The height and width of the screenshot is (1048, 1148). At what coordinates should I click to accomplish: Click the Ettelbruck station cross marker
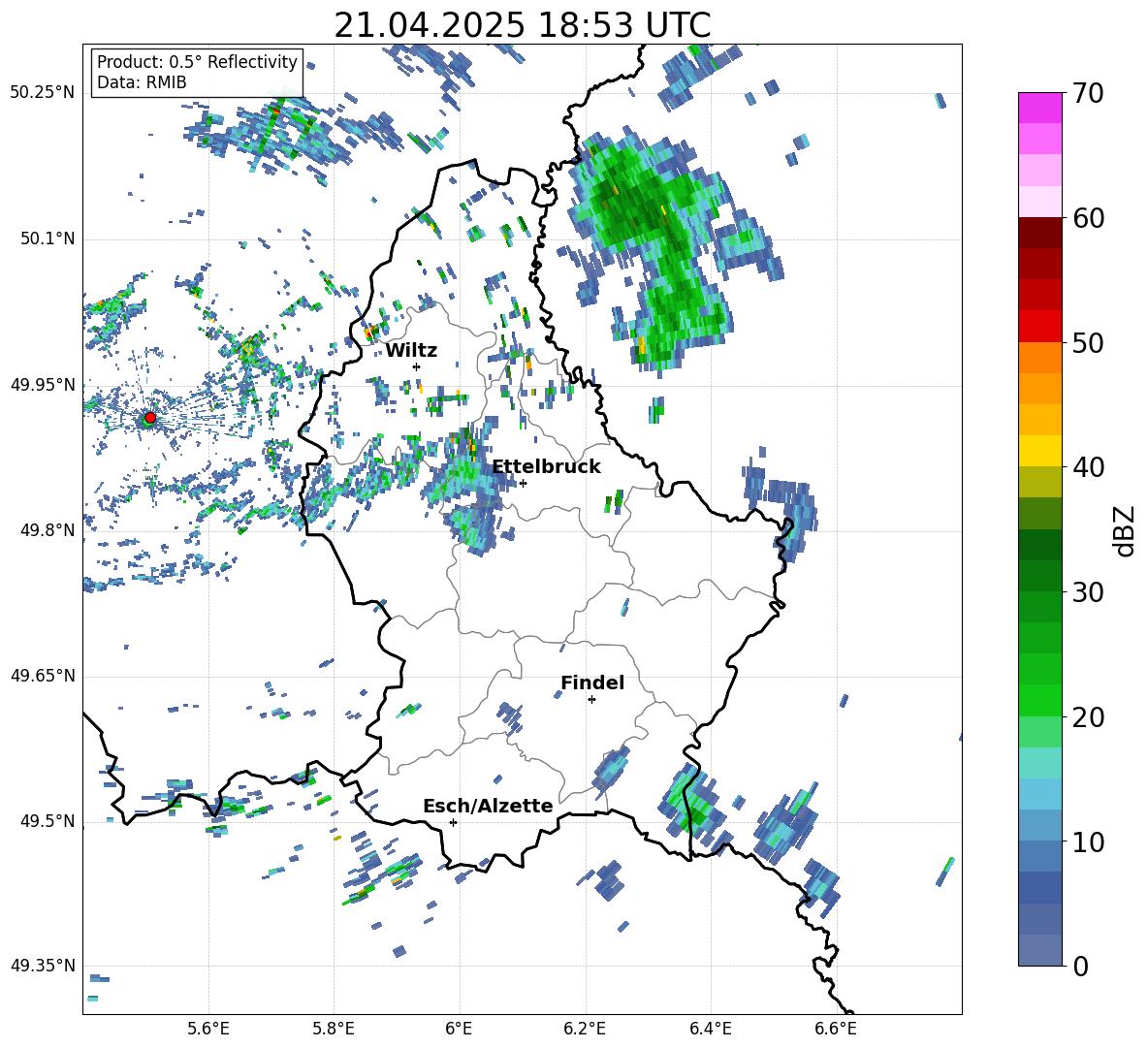click(x=523, y=483)
